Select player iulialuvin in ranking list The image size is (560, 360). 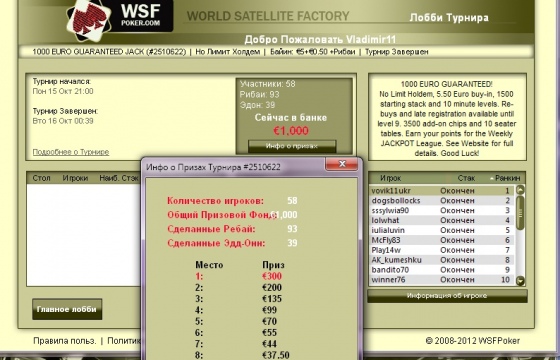point(441,230)
